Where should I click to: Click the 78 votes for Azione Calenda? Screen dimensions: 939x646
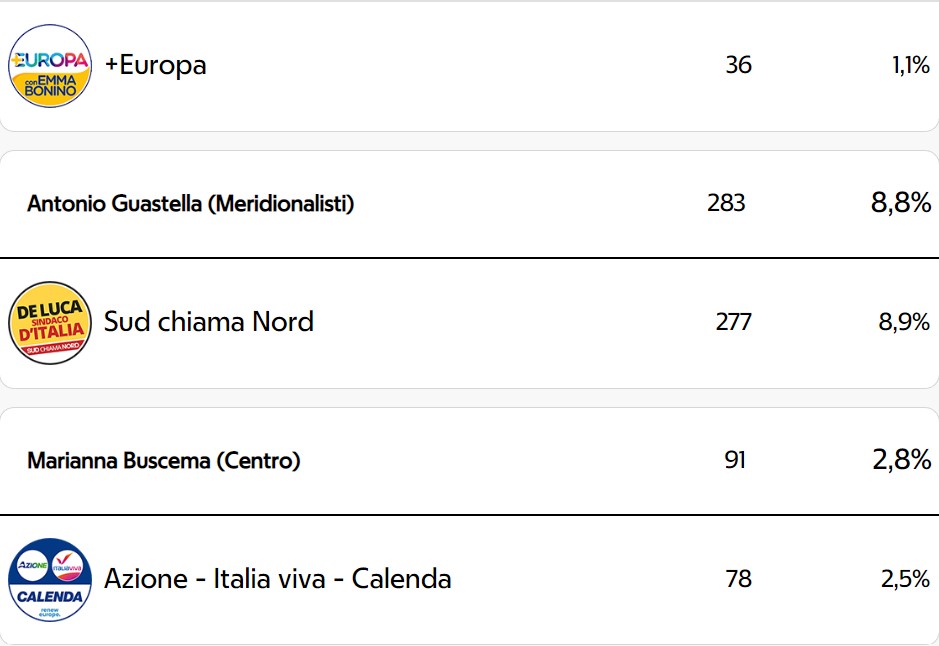(x=738, y=579)
